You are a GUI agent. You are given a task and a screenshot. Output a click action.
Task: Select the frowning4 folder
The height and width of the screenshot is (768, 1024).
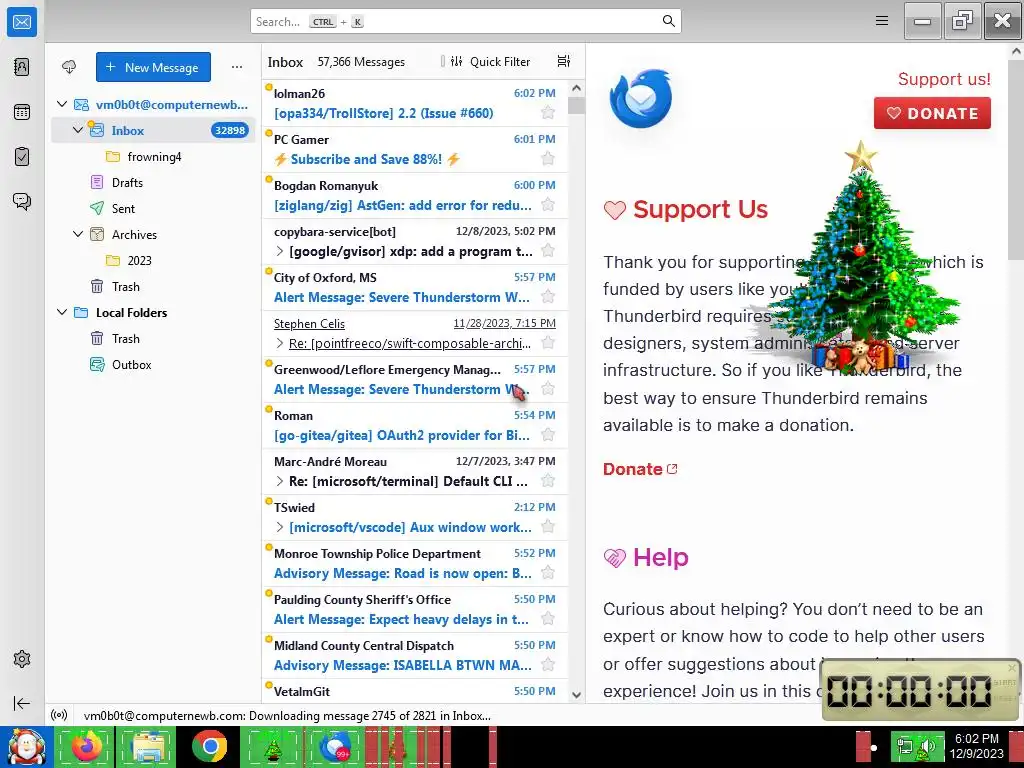point(153,156)
